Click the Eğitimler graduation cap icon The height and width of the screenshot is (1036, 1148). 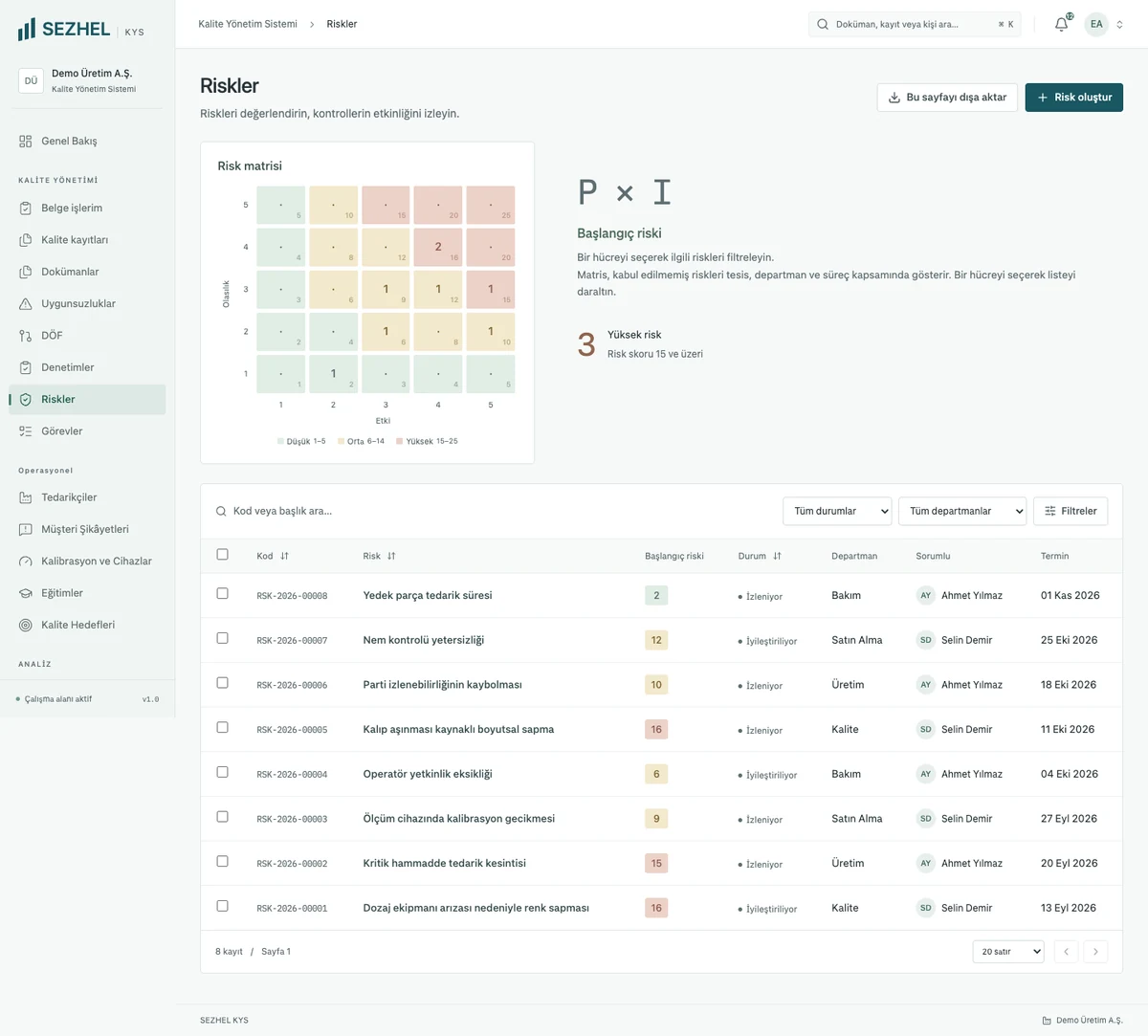pyautogui.click(x=26, y=593)
